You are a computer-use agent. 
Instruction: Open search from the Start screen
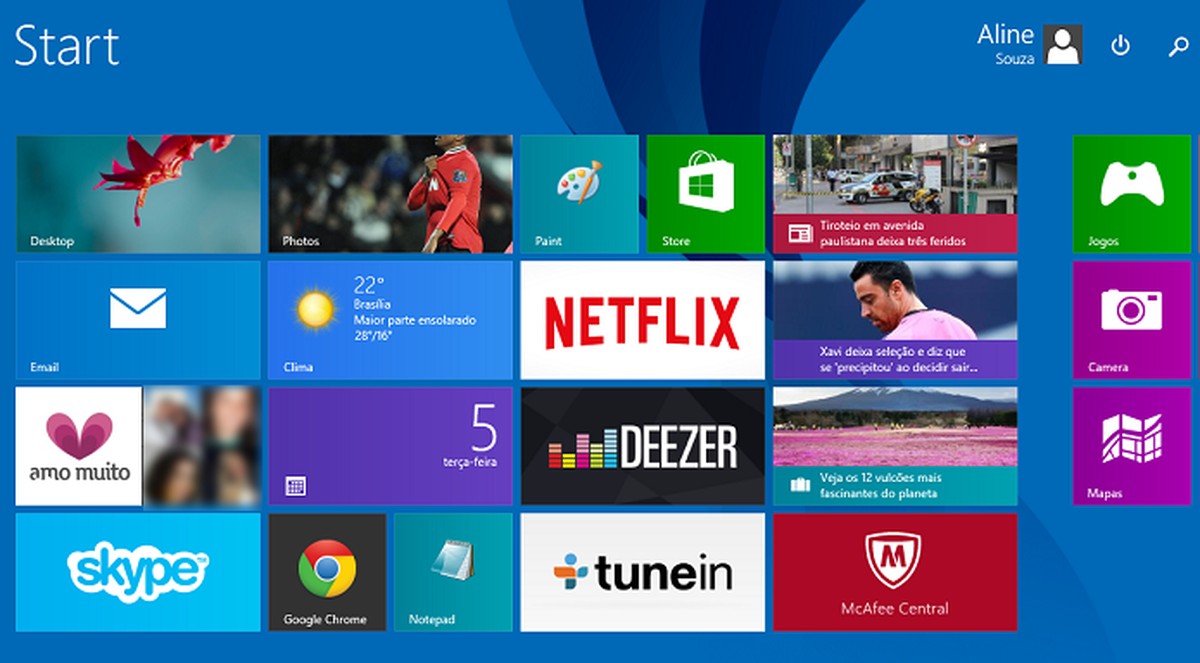(1177, 46)
